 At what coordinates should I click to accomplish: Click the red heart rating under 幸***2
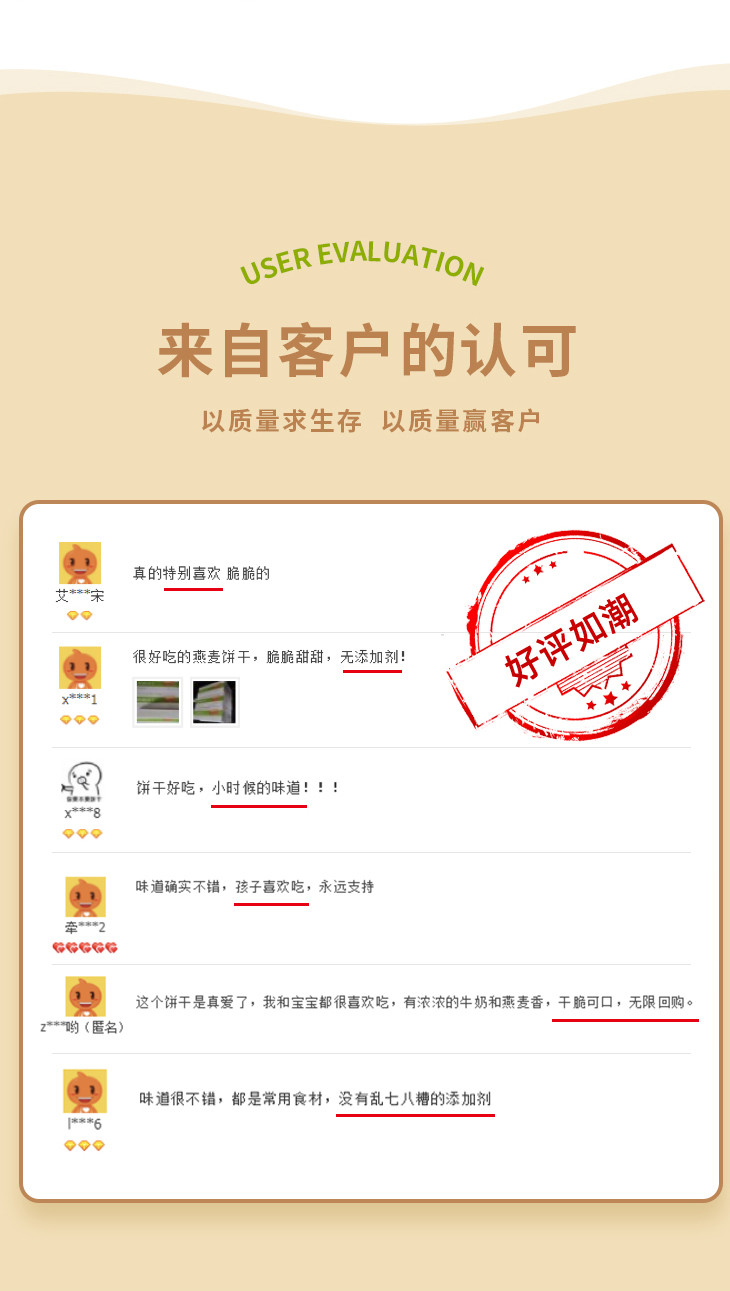tap(85, 947)
